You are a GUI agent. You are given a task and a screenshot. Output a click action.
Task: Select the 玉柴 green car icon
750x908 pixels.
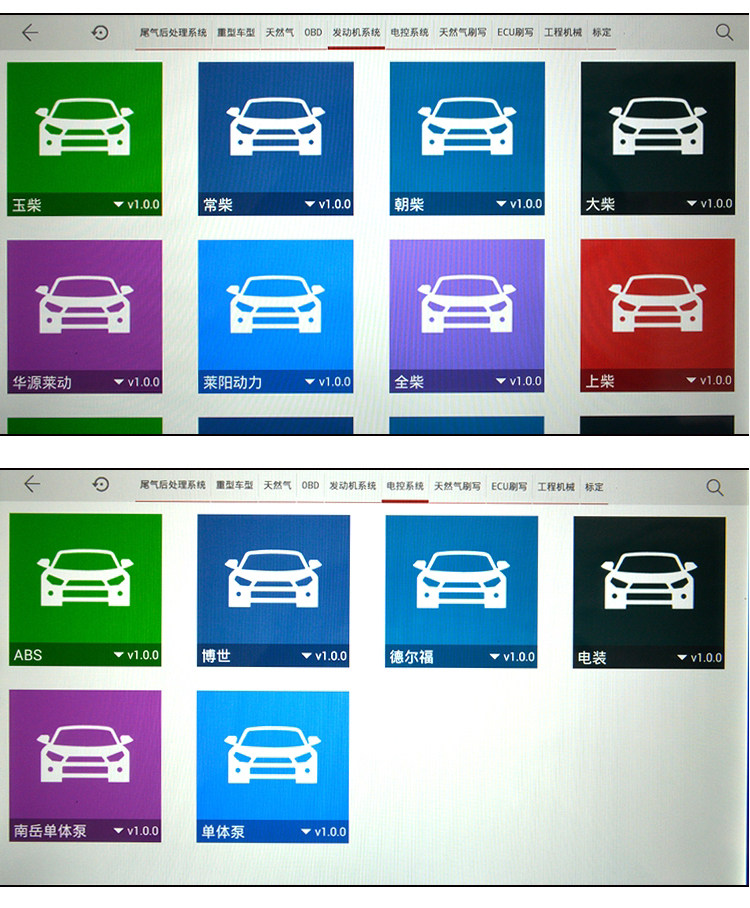(x=85, y=127)
